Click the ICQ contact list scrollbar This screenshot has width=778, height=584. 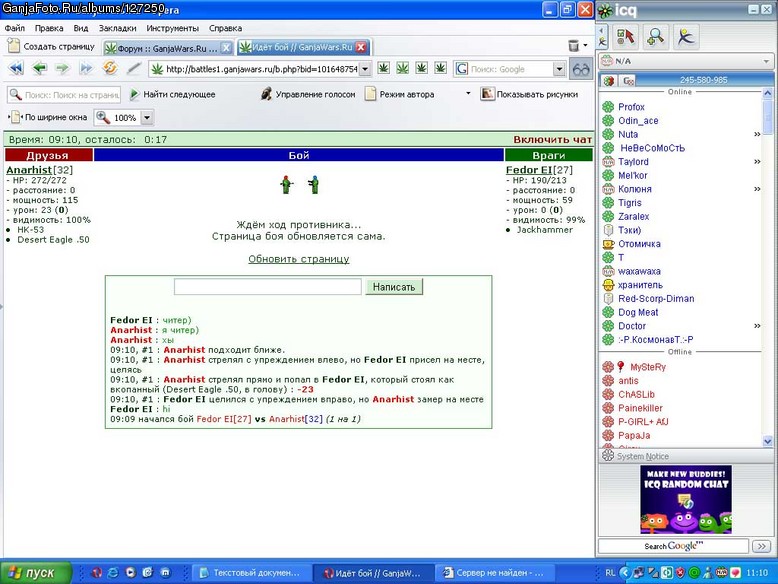click(768, 267)
